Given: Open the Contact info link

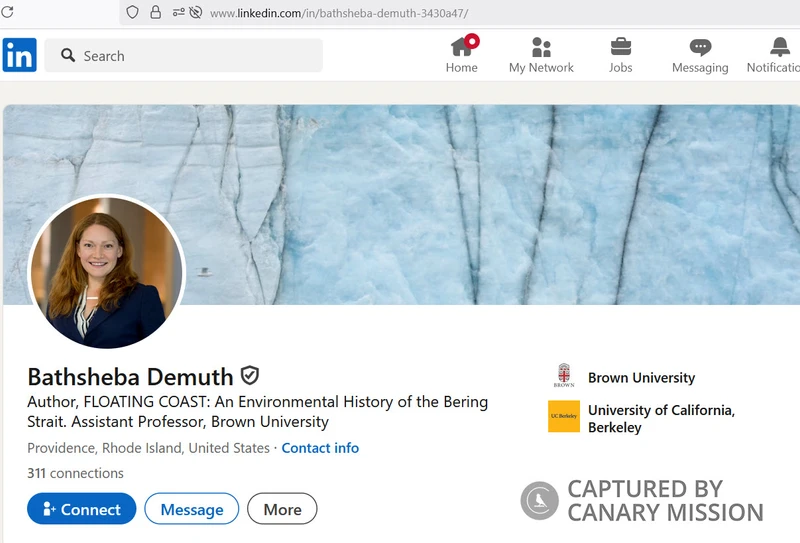Looking at the screenshot, I should tap(320, 448).
